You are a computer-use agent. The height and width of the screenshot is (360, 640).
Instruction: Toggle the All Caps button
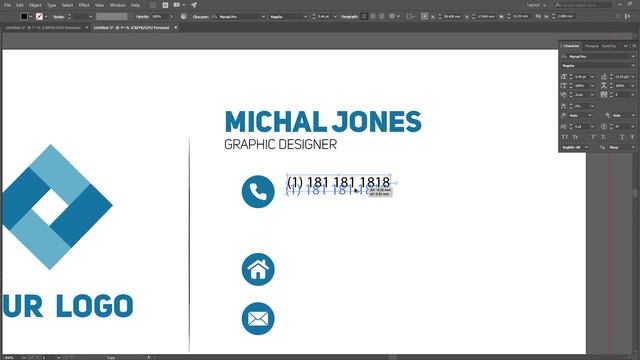point(565,137)
